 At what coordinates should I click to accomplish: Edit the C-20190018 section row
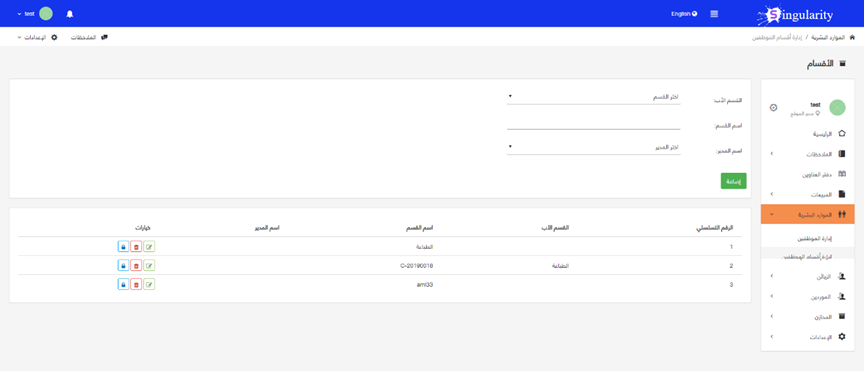click(x=149, y=265)
